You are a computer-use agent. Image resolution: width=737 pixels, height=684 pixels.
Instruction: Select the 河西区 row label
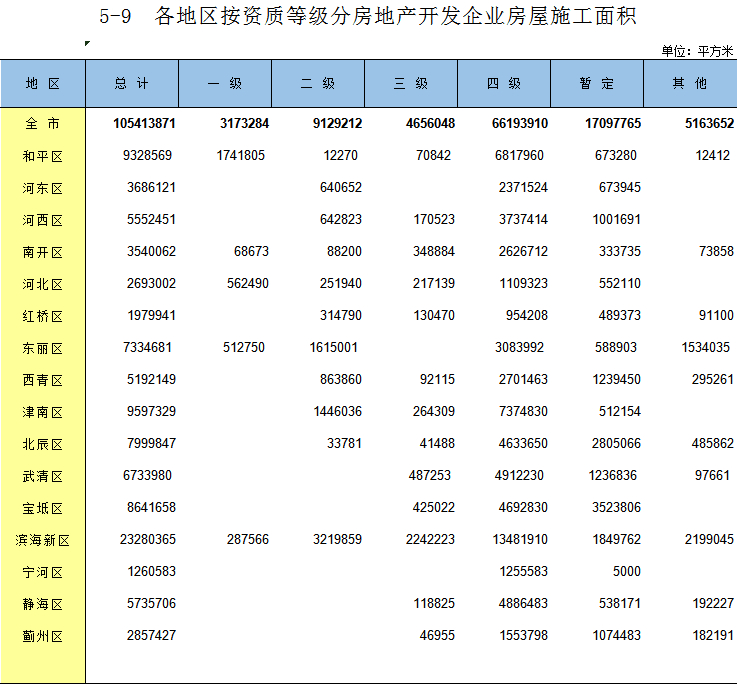point(43,220)
